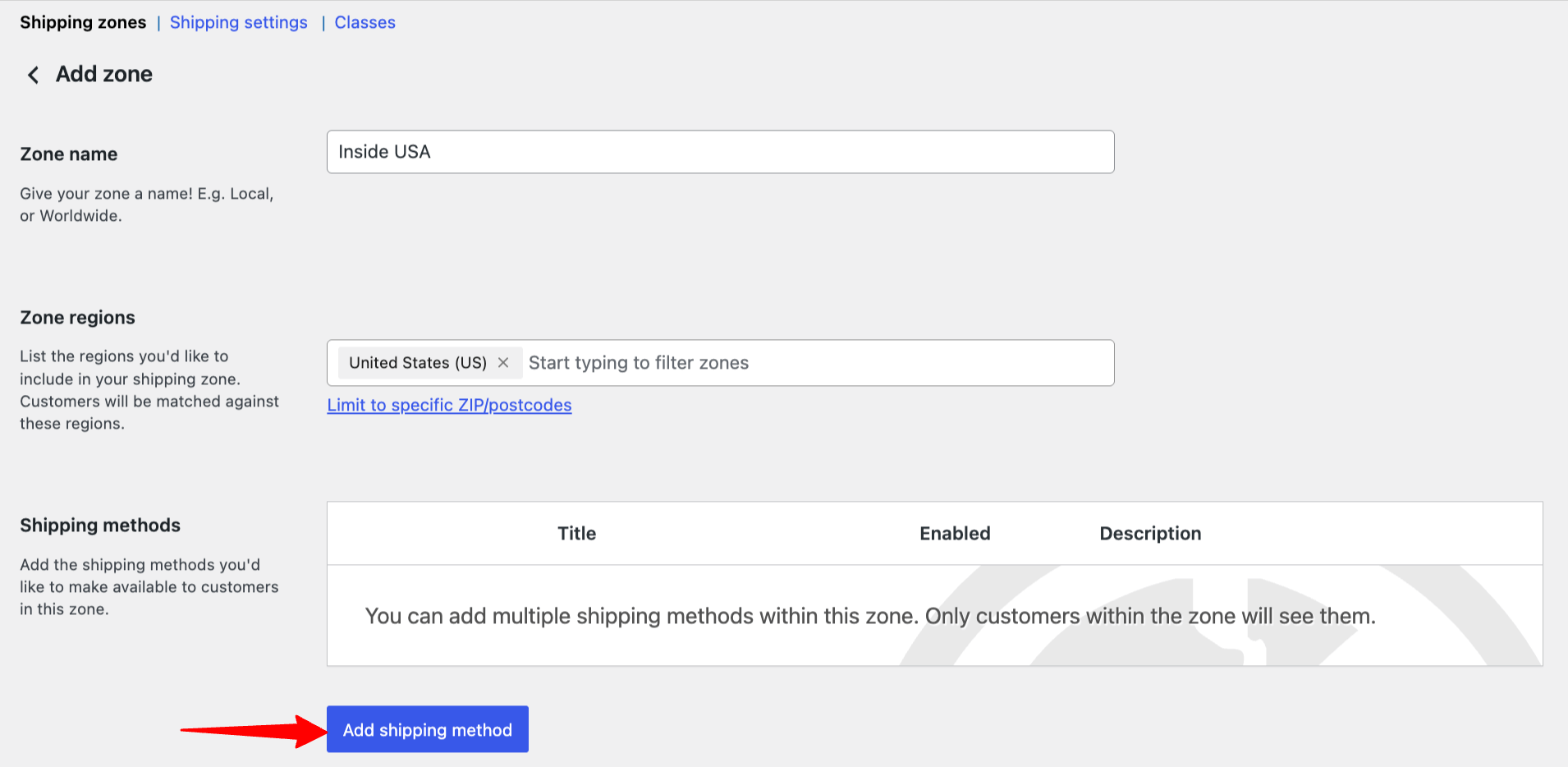Click the Title column header
The image size is (1568, 767).
click(576, 534)
